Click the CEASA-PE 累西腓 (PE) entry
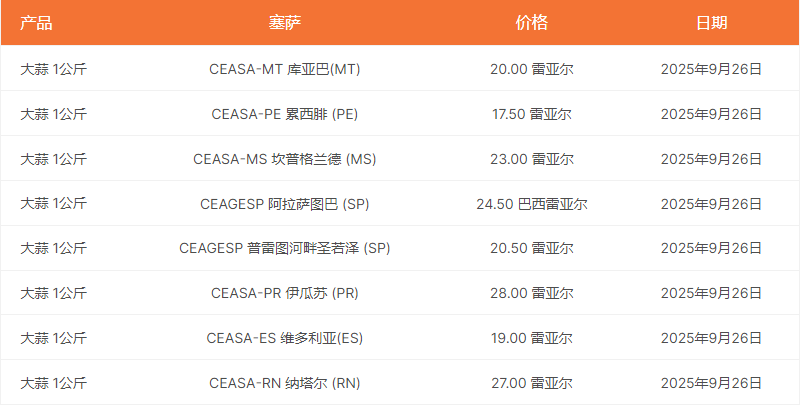 [x=285, y=114]
